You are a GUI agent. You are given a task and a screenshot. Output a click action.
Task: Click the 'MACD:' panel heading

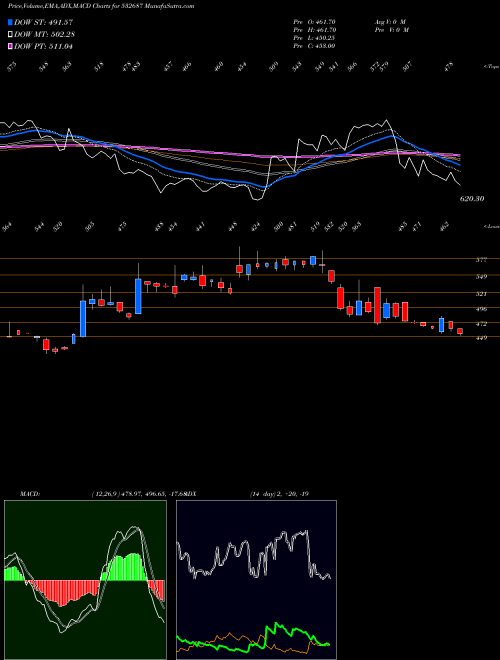pyautogui.click(x=30, y=494)
